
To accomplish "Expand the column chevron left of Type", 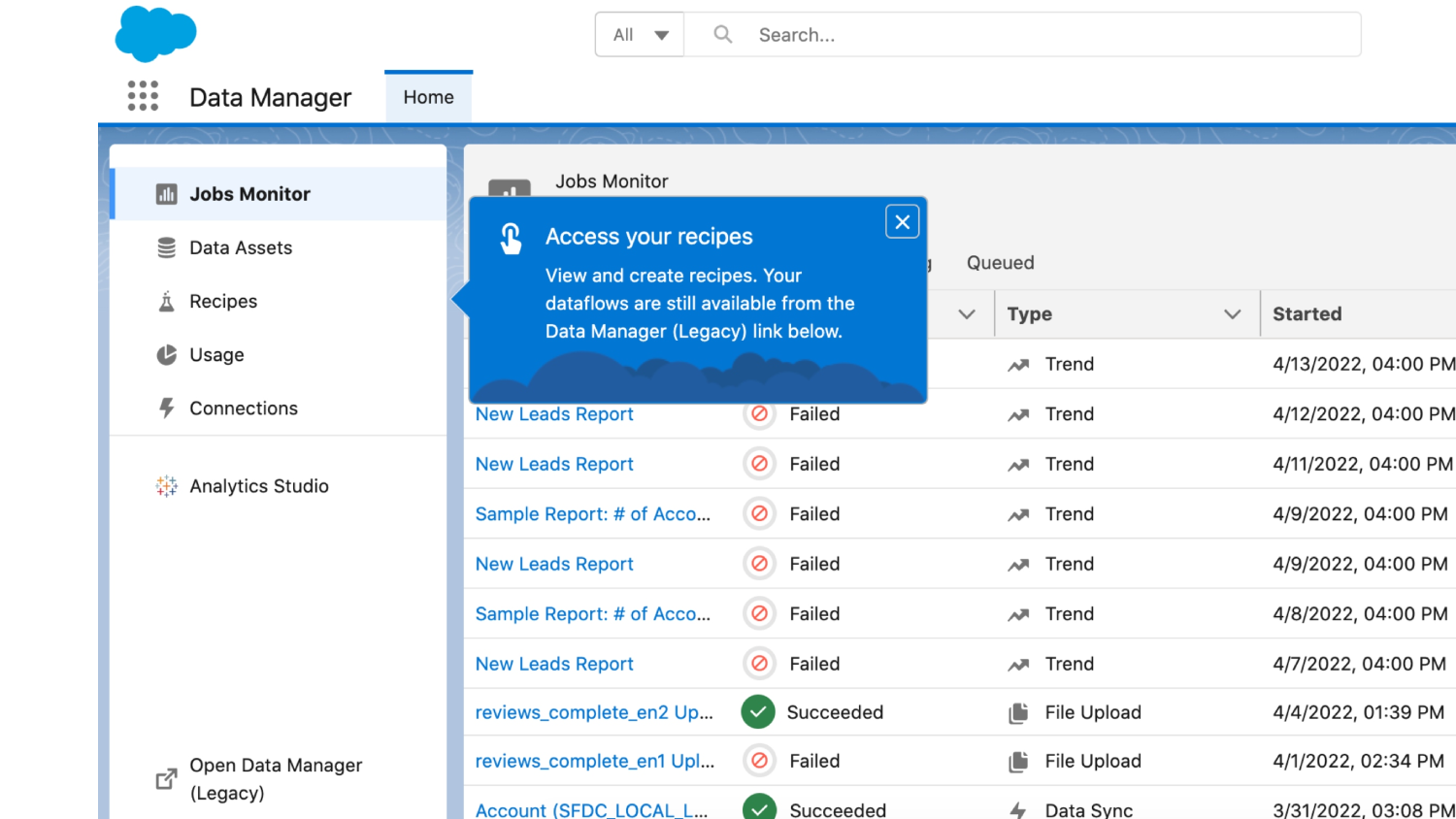I will click(966, 314).
